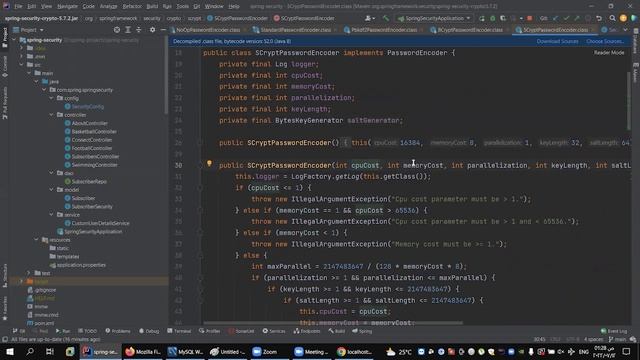Collapse the spring-security root project node

tap(14, 40)
